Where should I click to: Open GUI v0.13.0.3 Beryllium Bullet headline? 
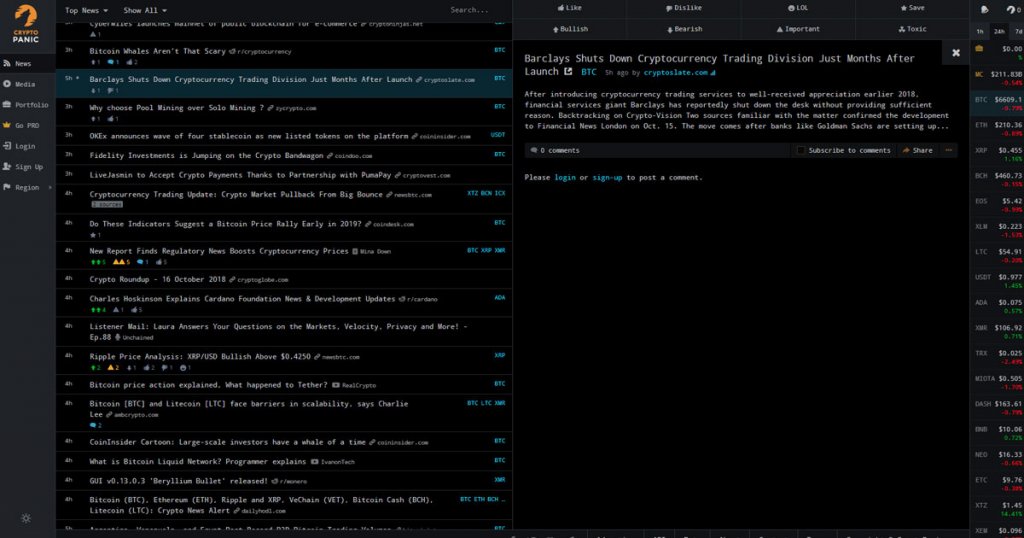[x=178, y=481]
